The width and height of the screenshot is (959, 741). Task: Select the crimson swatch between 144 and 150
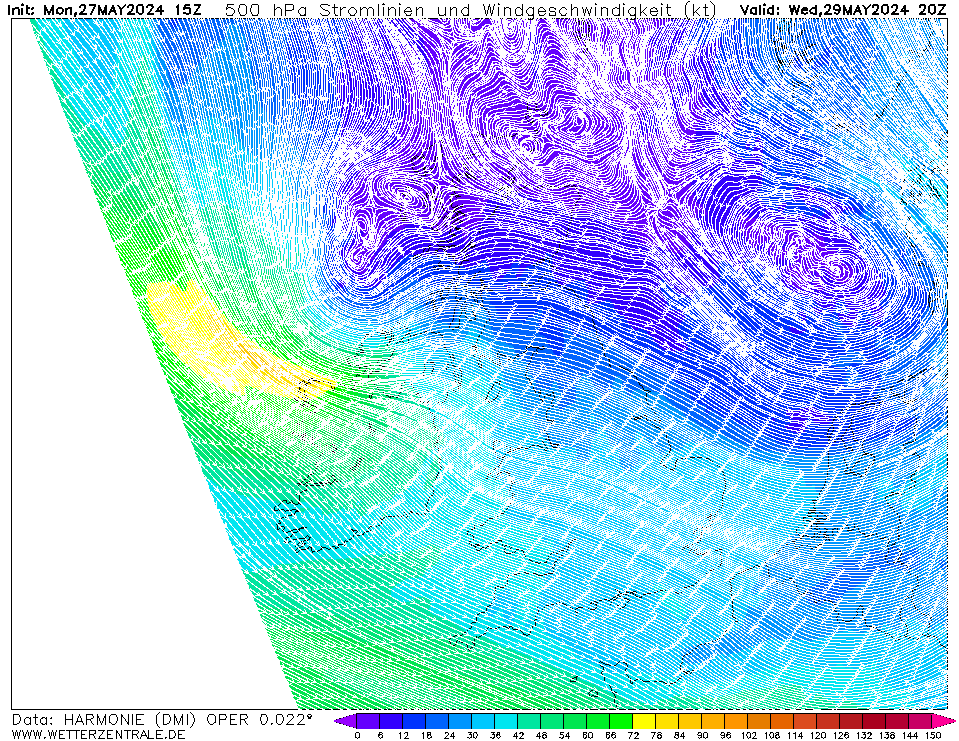[922, 721]
